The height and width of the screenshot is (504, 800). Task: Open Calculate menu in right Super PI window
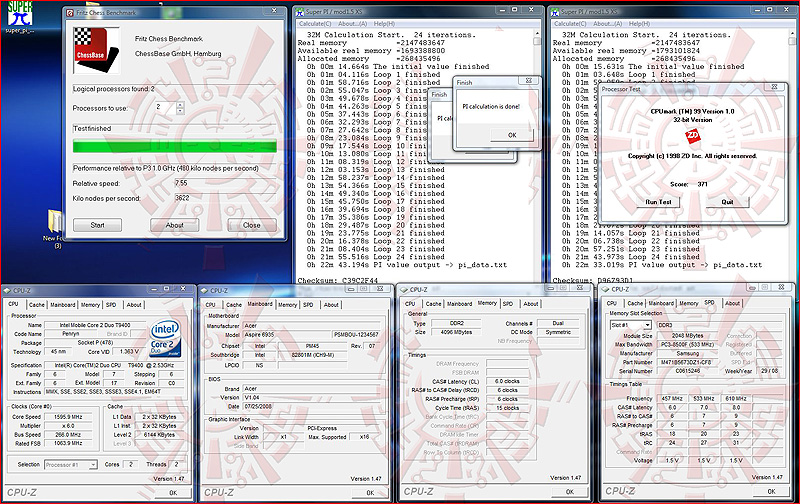click(x=570, y=23)
